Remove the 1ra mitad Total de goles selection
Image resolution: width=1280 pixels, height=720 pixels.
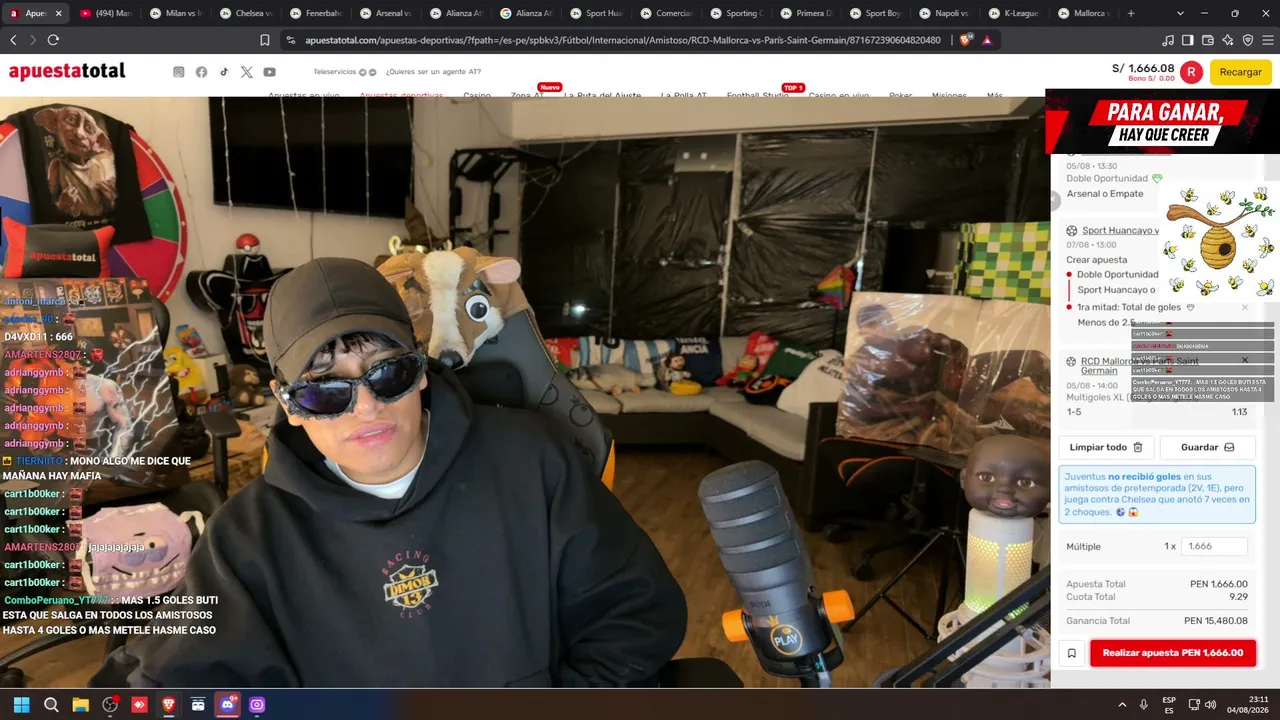1245,307
